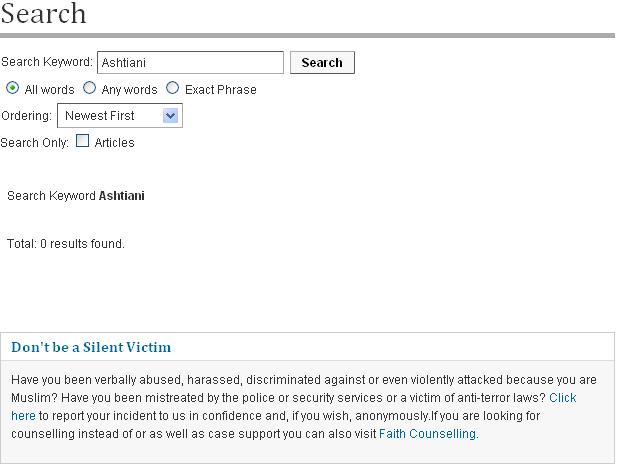Click the 'Don't be a Silent Victim' heading
Screen dimensions: 618x469
point(91,348)
